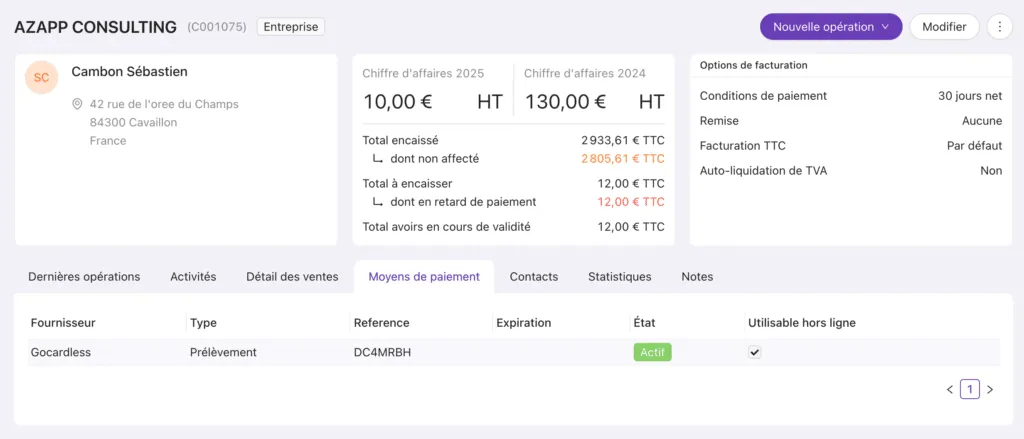This screenshot has width=1024, height=439.
Task: Click the Prélèvement type cell
Action: (x=223, y=352)
